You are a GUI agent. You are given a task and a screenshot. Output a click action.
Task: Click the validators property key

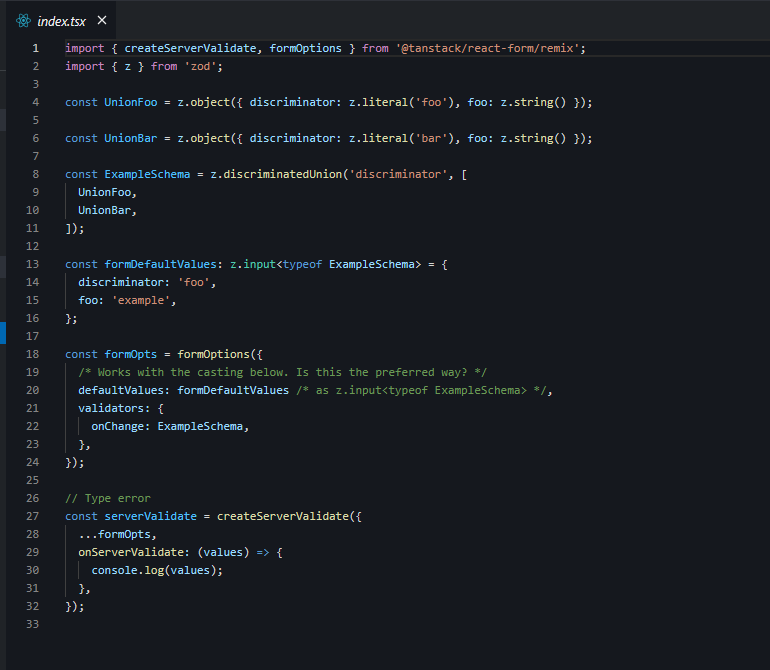pos(111,408)
